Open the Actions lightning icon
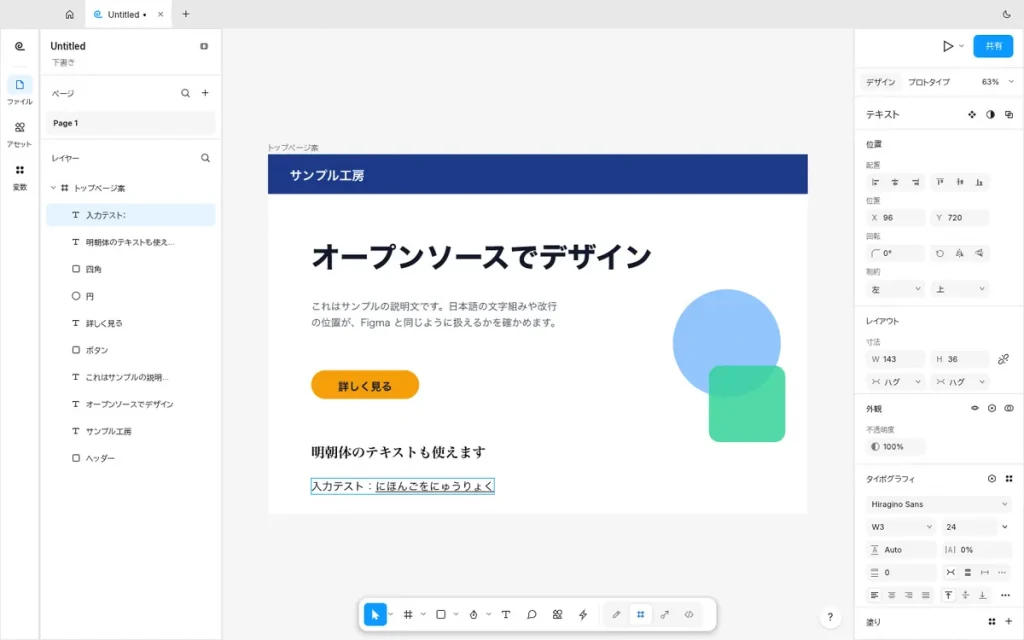The image size is (1024, 640). click(583, 615)
